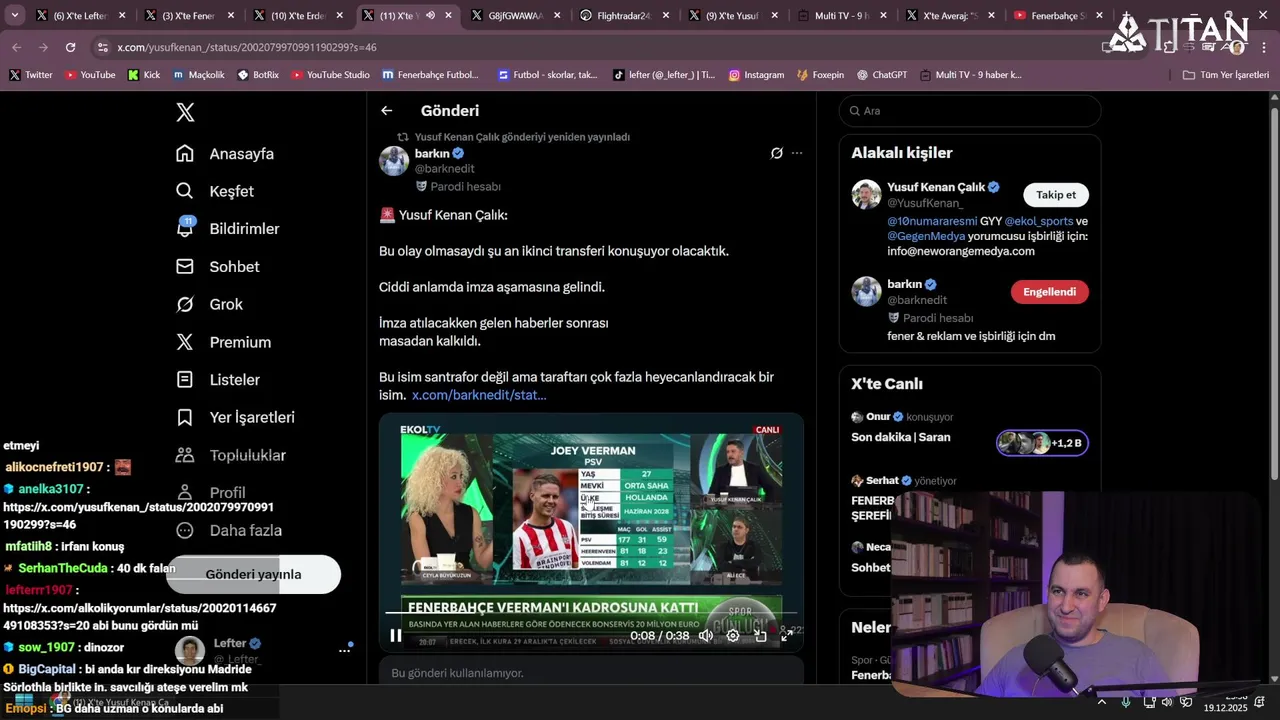Close the Flightradar24 tab
Image resolution: width=1280 pixels, height=720 pixels.
coord(665,16)
